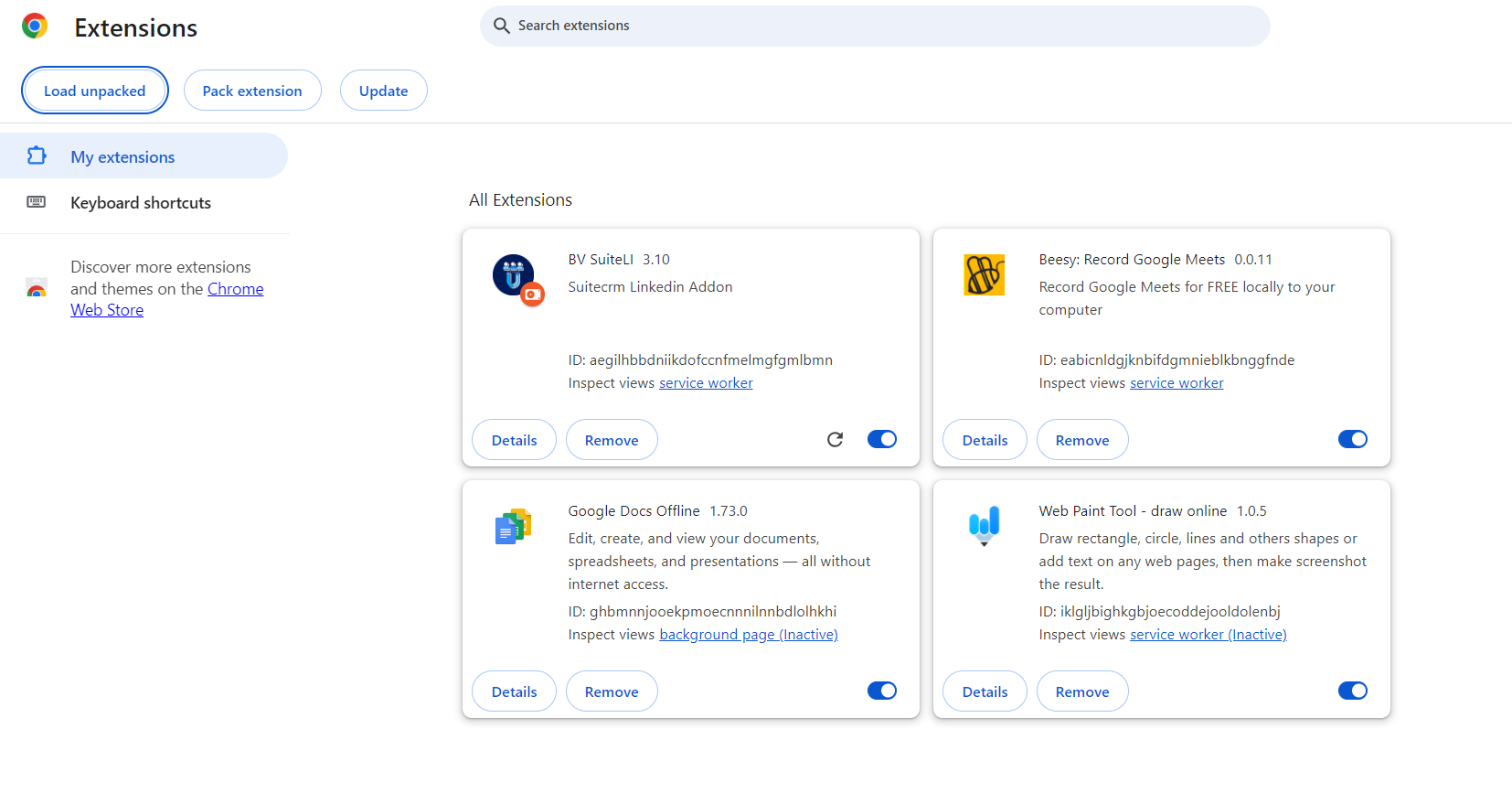
Task: Click the Google Docs Offline ID text
Action: [x=702, y=611]
